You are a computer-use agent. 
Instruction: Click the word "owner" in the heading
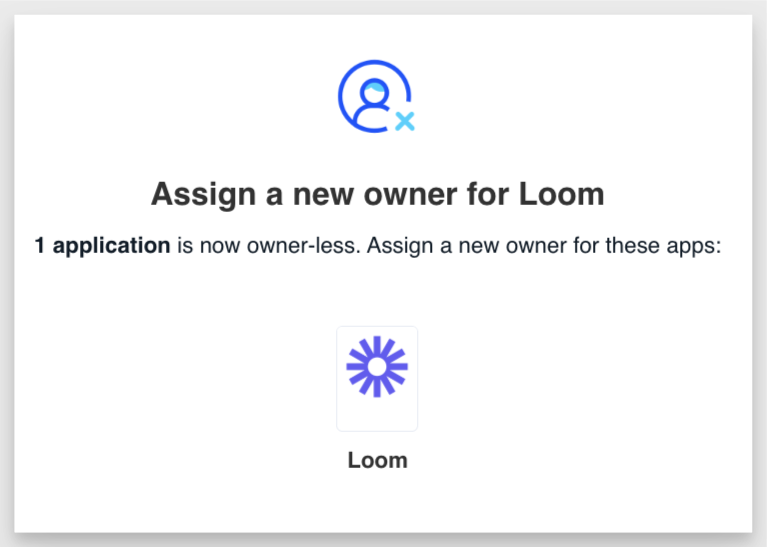point(410,194)
